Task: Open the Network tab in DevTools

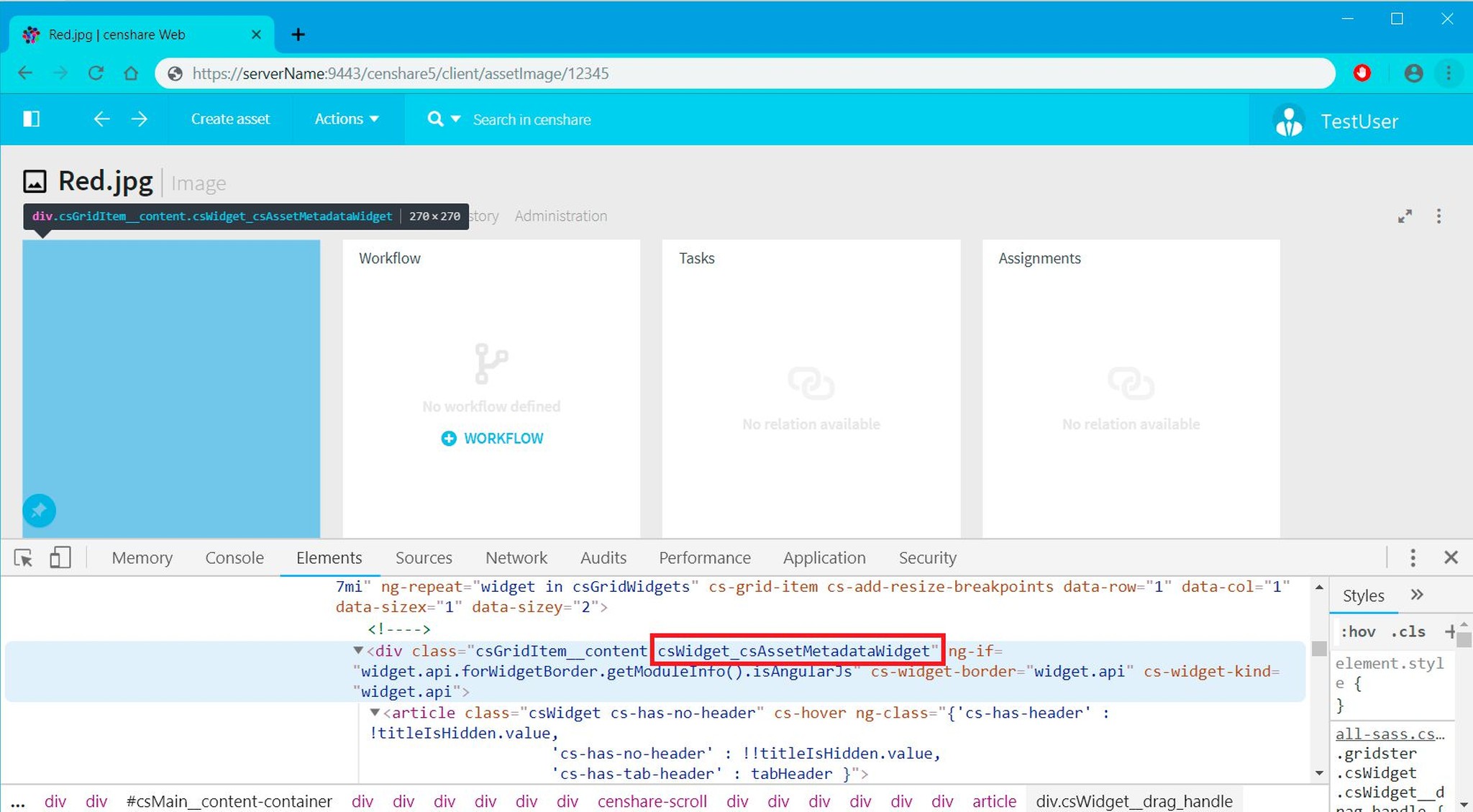Action: [516, 558]
